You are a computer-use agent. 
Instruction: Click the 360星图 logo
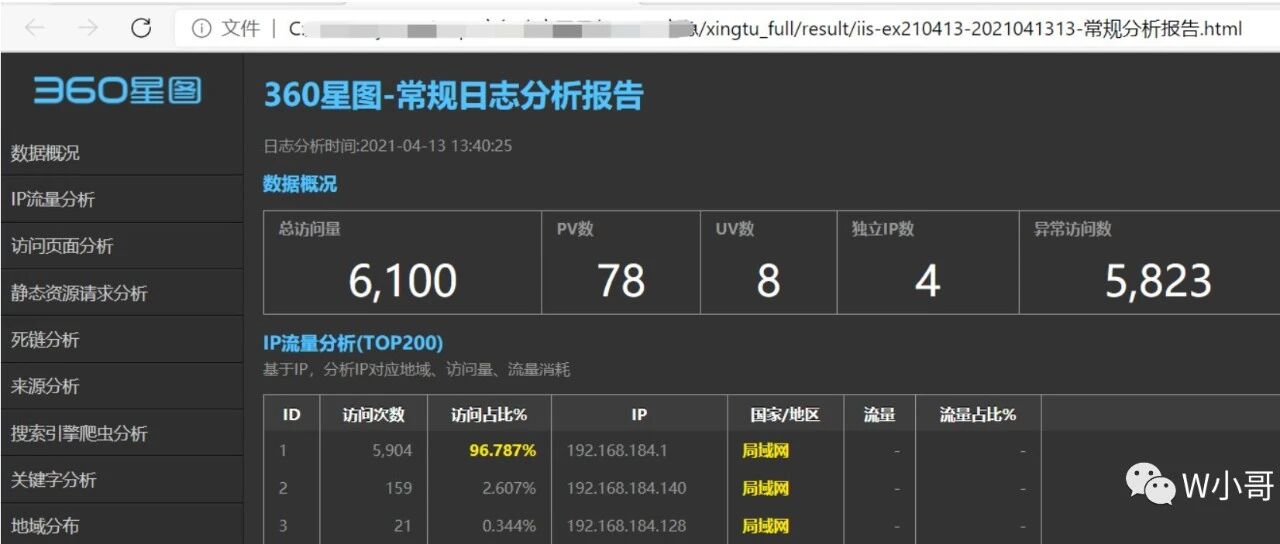click(118, 91)
